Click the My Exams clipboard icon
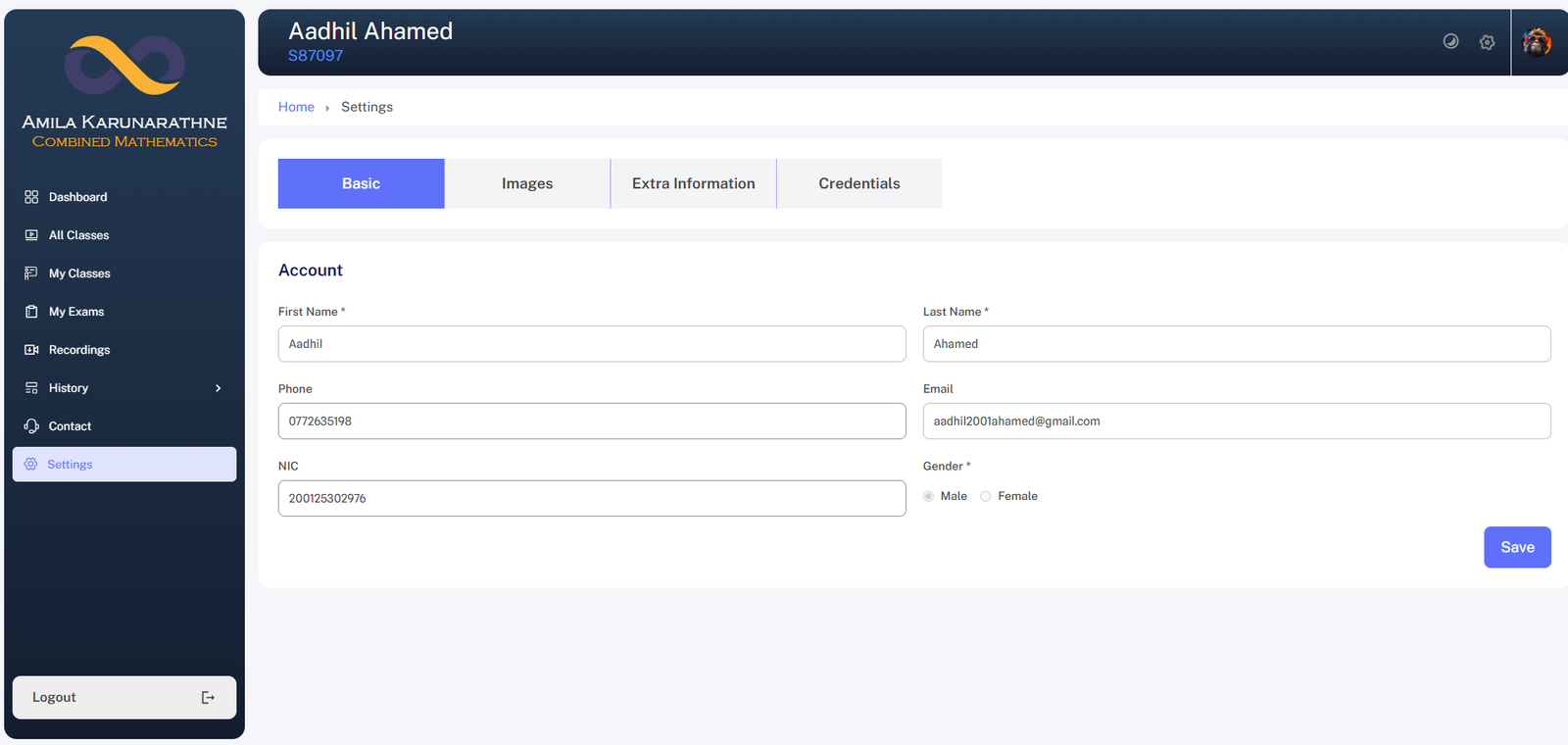 point(31,312)
